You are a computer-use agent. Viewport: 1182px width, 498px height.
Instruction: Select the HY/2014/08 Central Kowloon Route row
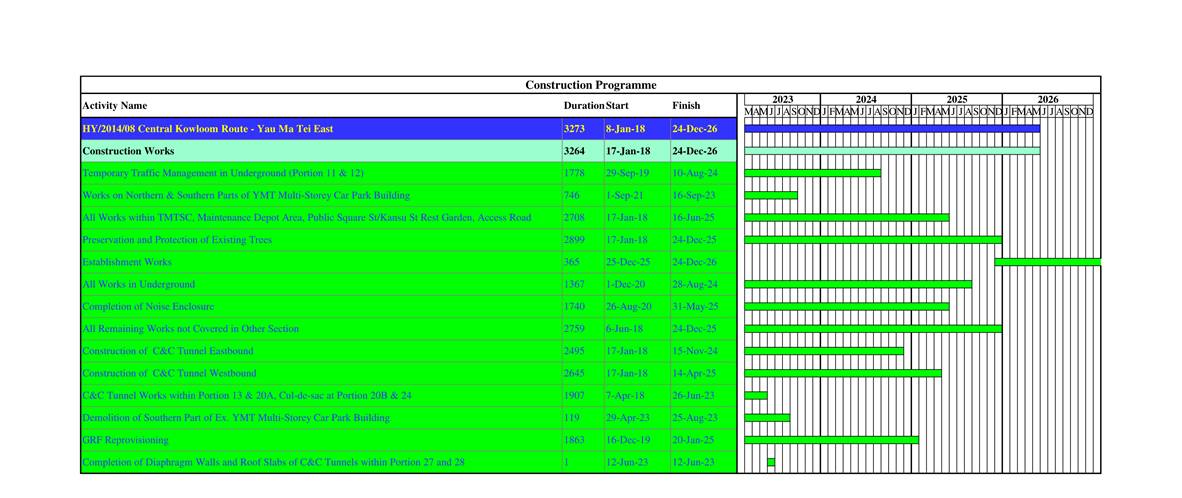coord(208,129)
